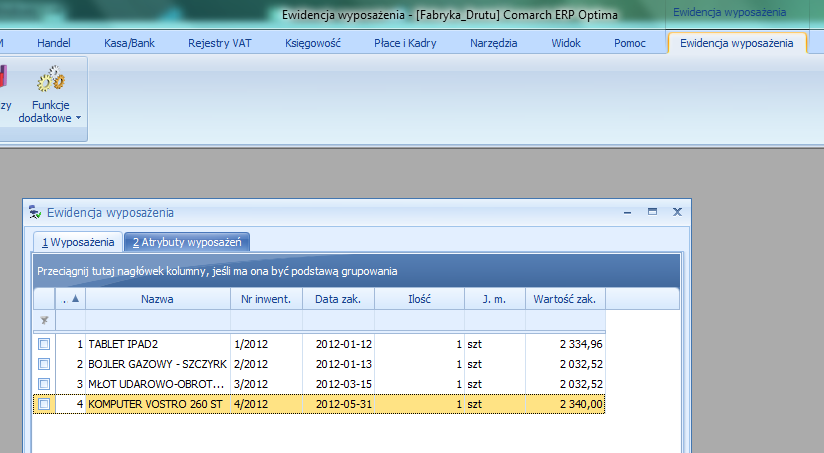Sort by the Data zak. column header
The image size is (824, 453).
click(x=338, y=299)
